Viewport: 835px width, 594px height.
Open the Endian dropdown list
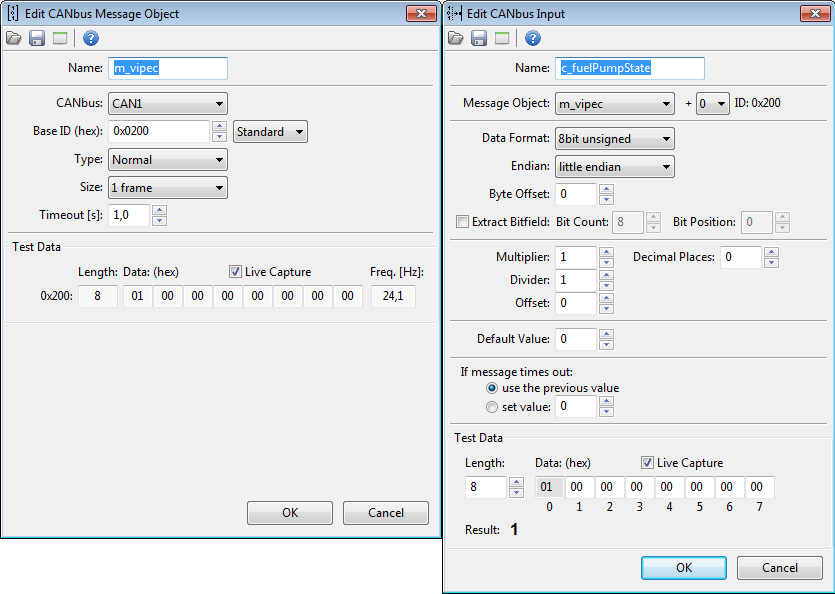pyautogui.click(x=614, y=166)
